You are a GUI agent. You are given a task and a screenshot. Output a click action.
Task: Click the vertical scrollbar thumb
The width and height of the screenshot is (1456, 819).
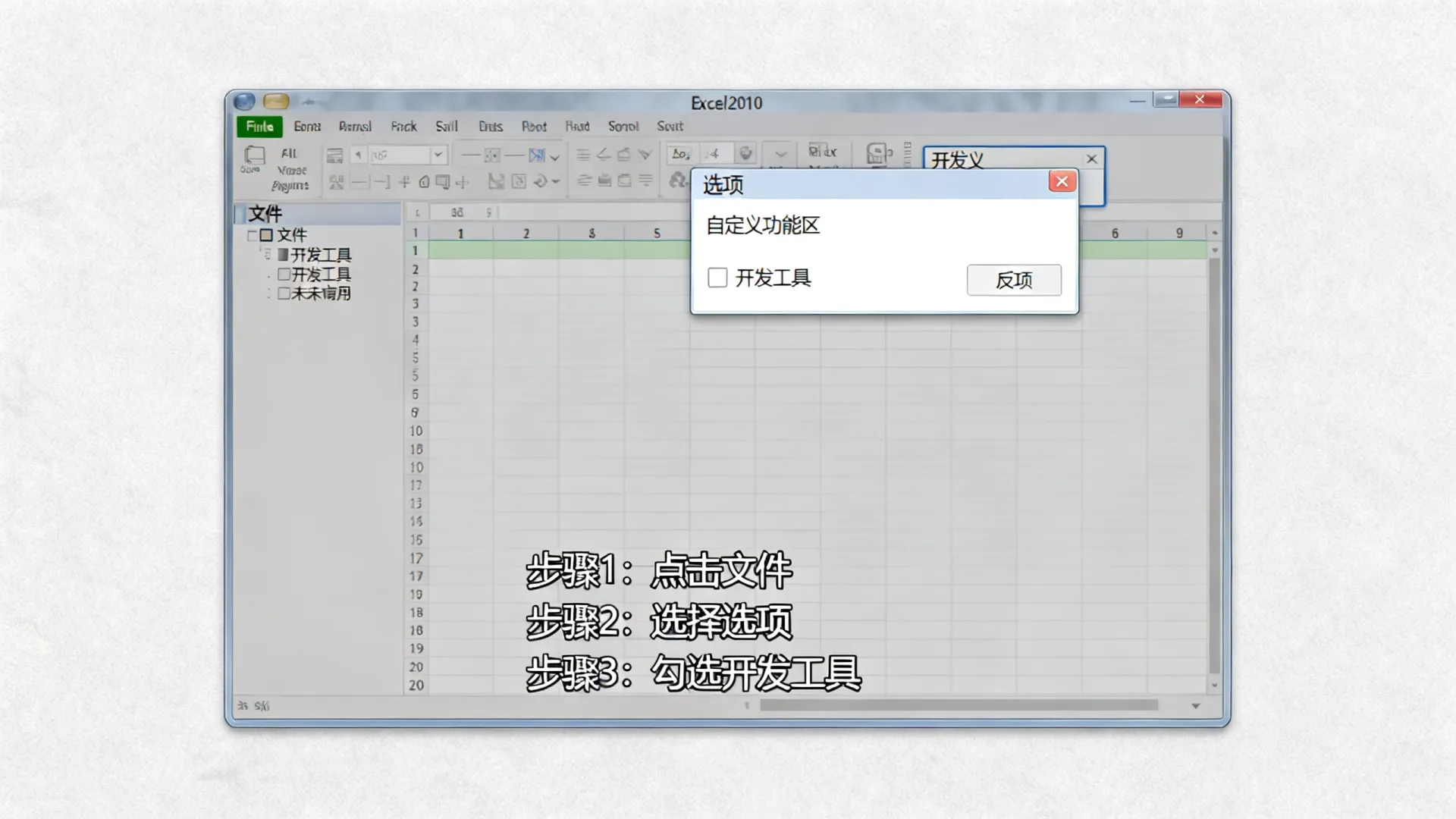coord(1214,466)
